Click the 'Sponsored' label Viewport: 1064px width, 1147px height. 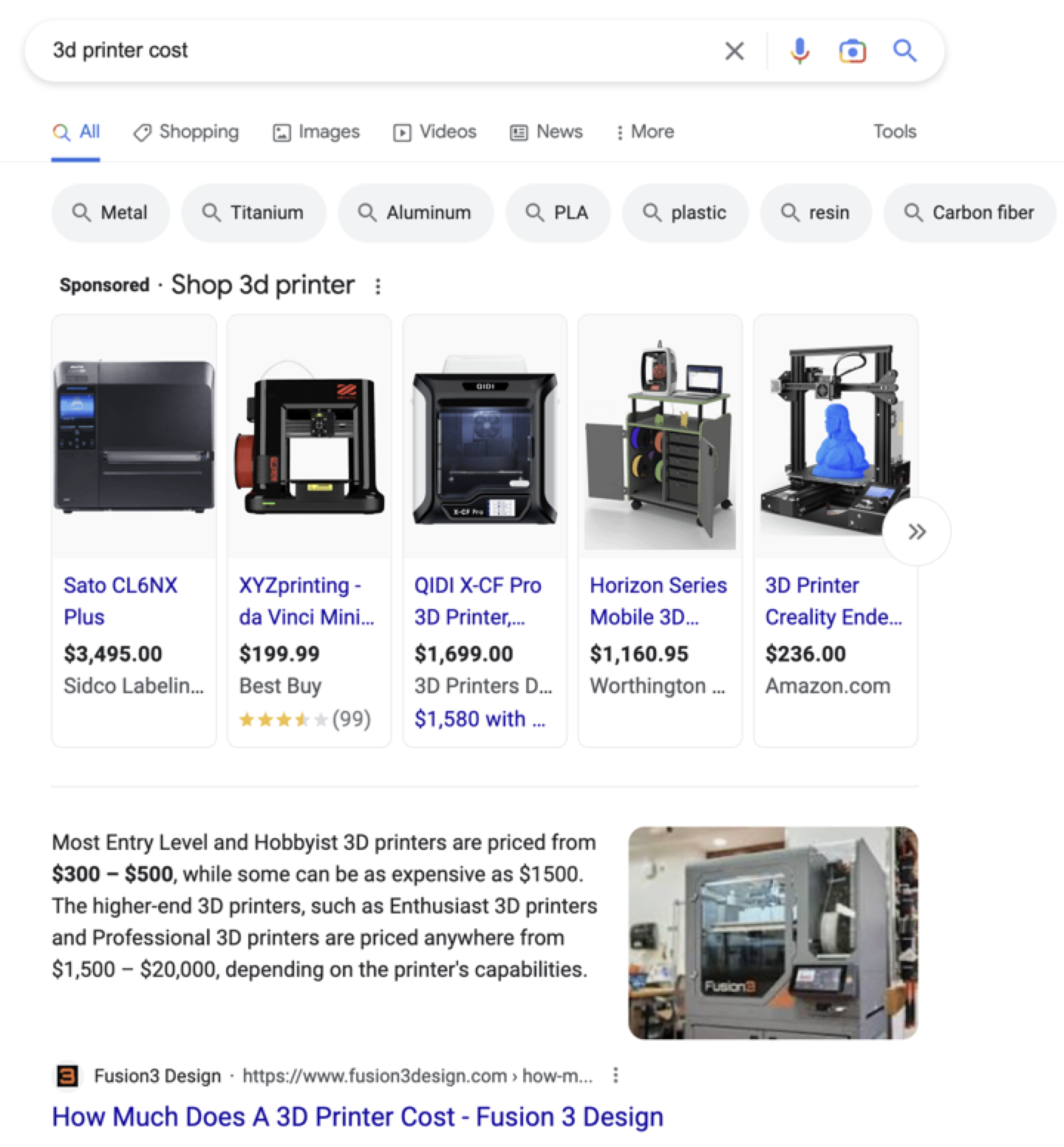104,285
